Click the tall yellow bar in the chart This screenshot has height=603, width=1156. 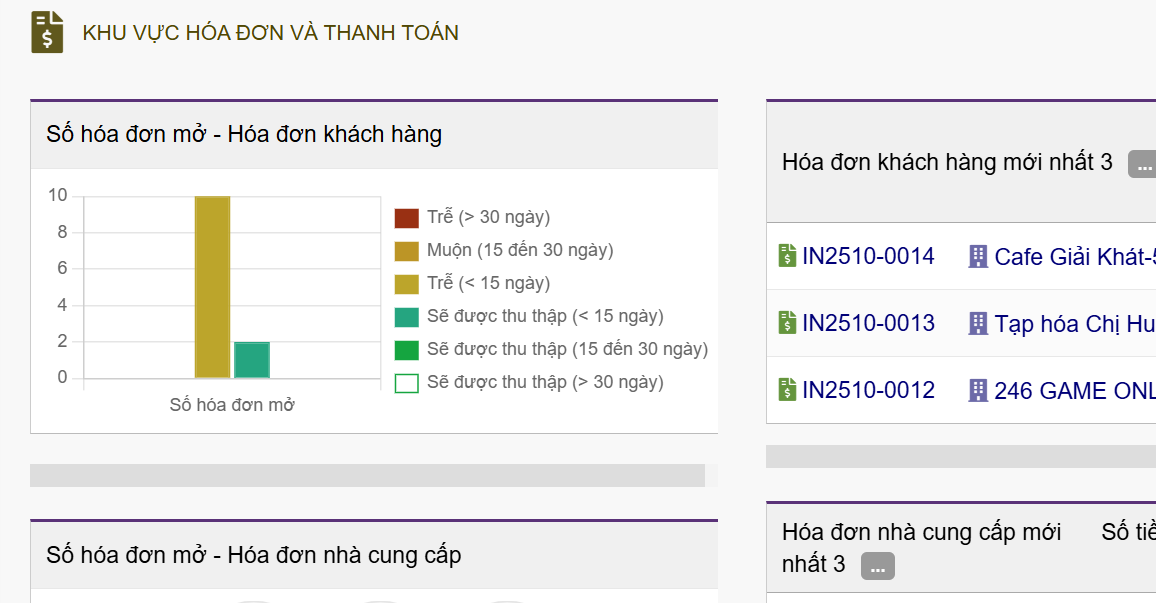coord(212,287)
